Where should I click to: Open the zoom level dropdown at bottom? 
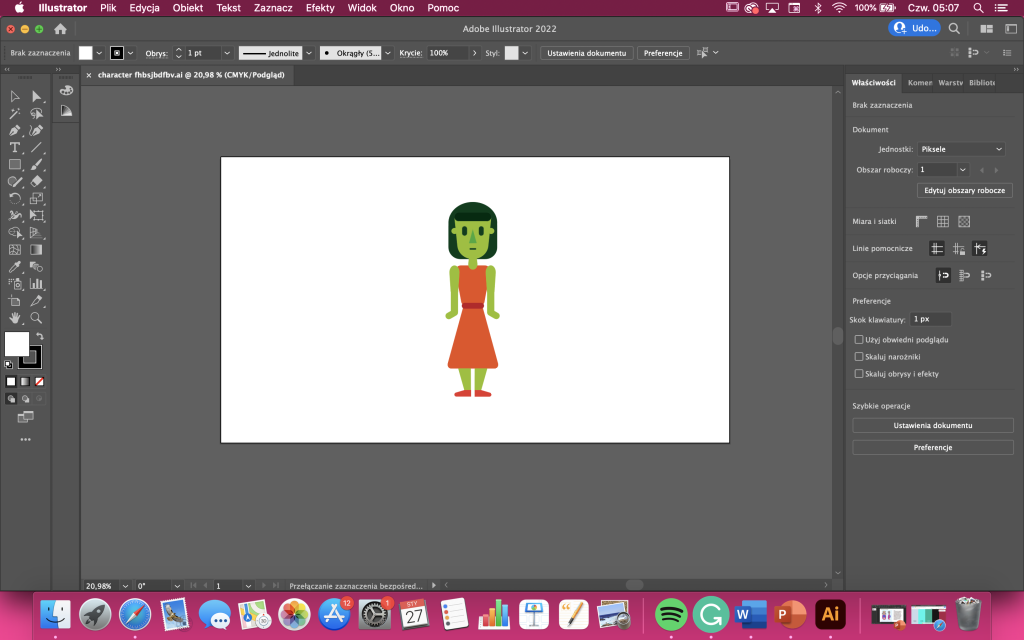tap(125, 586)
